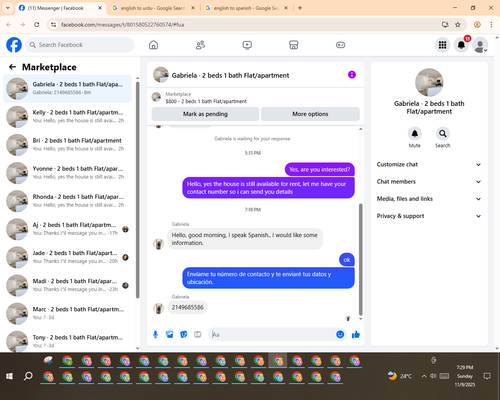Switch to the english to urdu tab
This screenshot has width=500, height=400.
coord(153,8)
